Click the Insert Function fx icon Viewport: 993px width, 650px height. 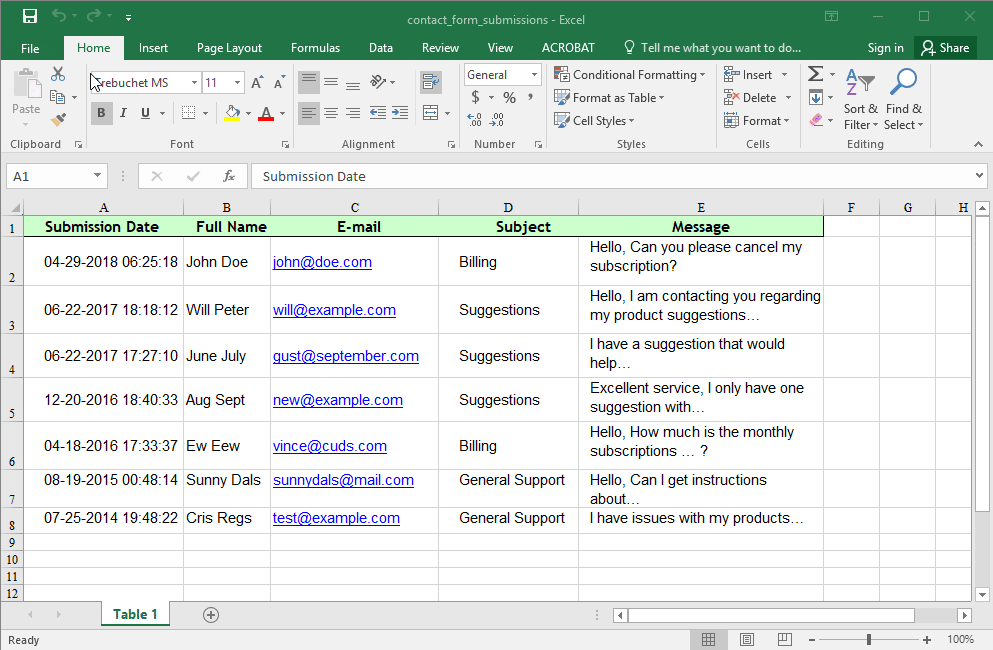click(x=228, y=176)
